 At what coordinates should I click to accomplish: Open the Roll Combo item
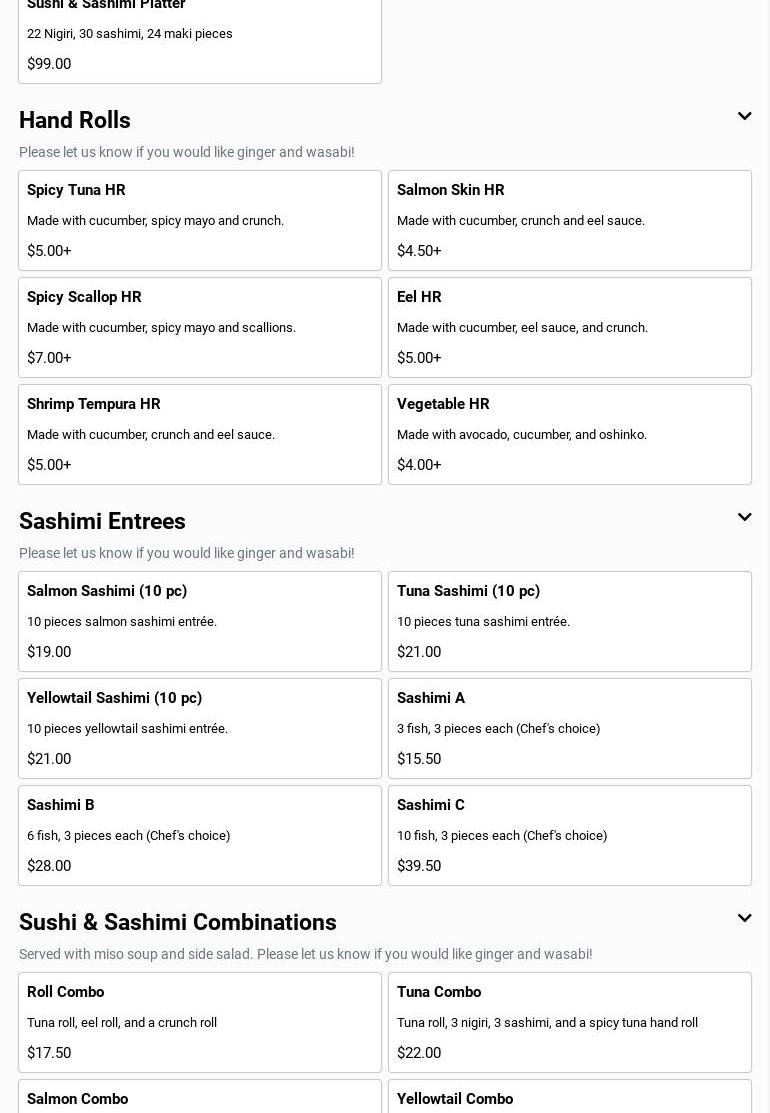pos(200,1022)
